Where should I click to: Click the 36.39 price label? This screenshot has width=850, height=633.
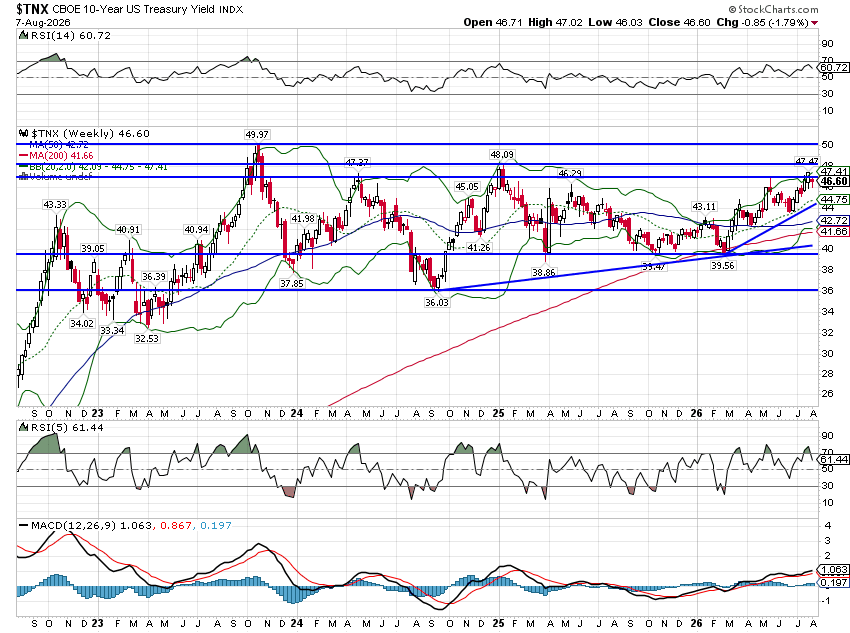tap(154, 276)
